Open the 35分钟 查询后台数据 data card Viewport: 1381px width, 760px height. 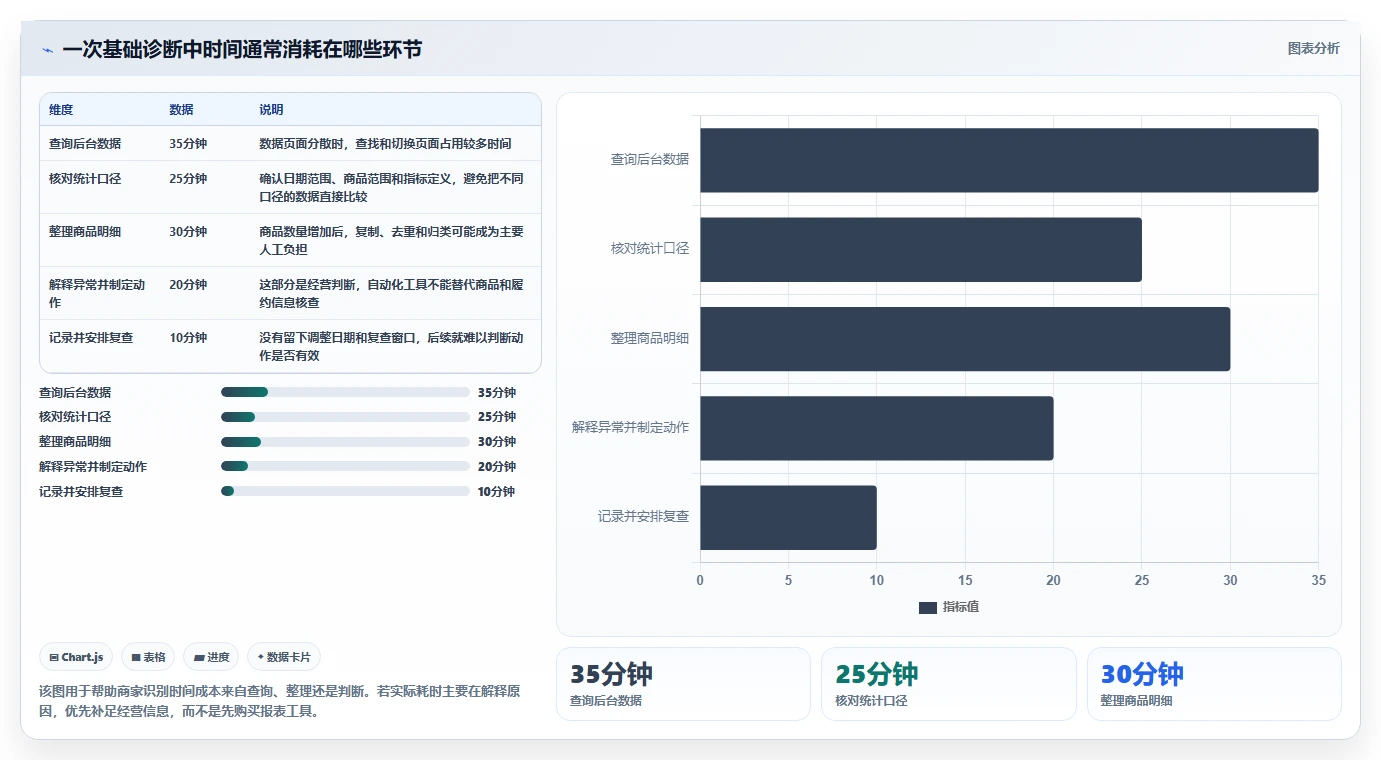(683, 684)
